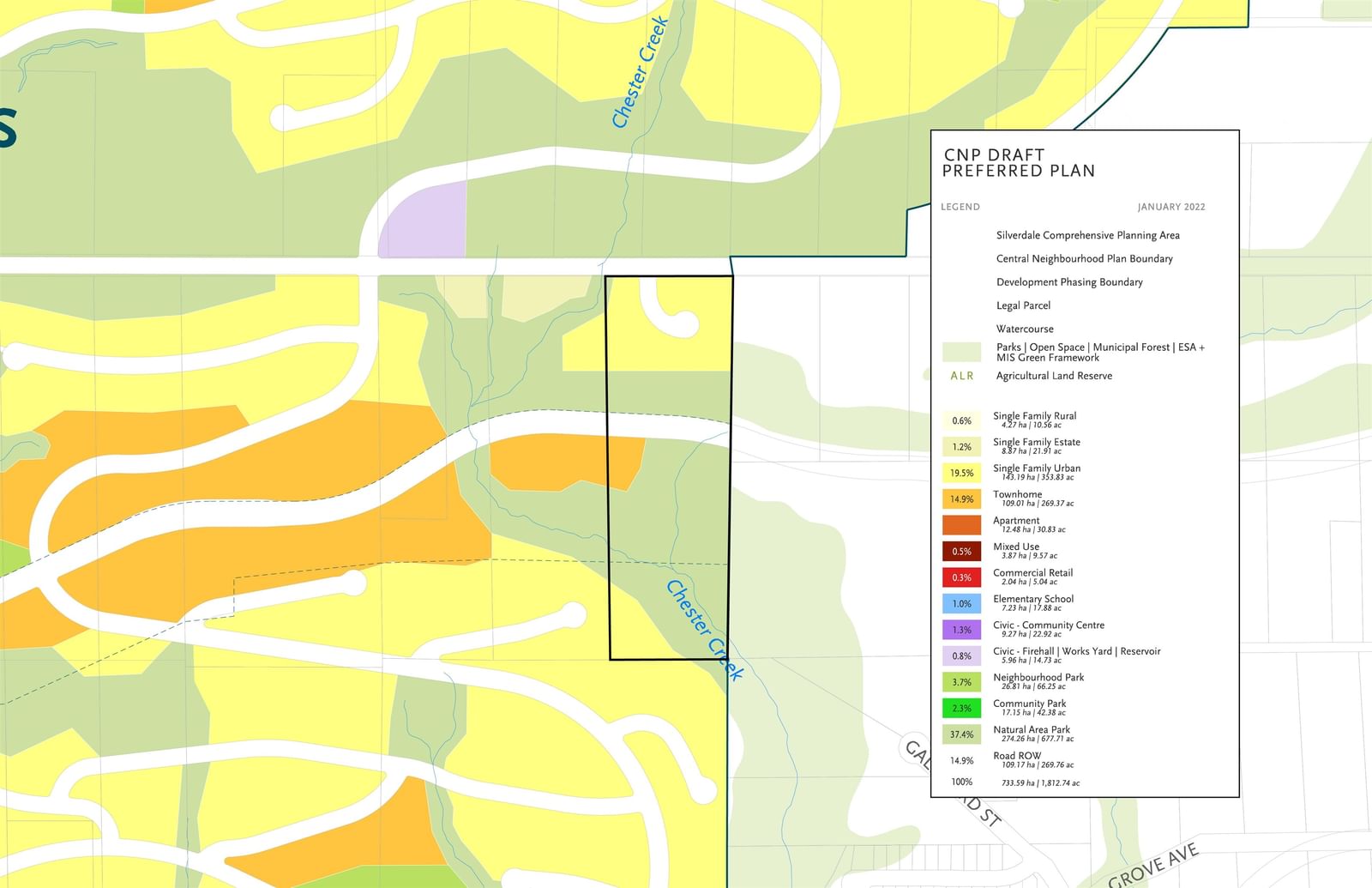Select the dark red Mixed Use swatch
The width and height of the screenshot is (1372, 888).
pos(961,552)
